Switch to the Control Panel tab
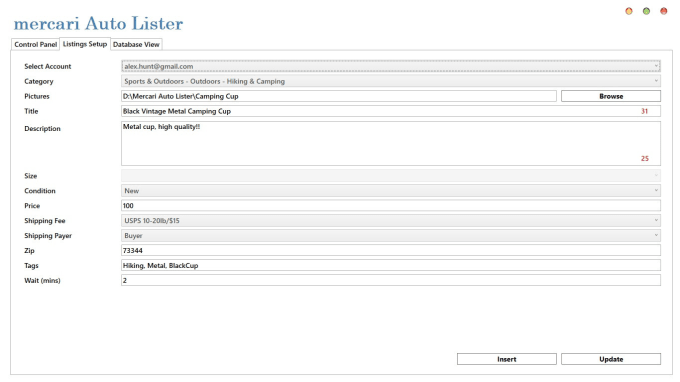The height and width of the screenshot is (382, 680). [35, 45]
